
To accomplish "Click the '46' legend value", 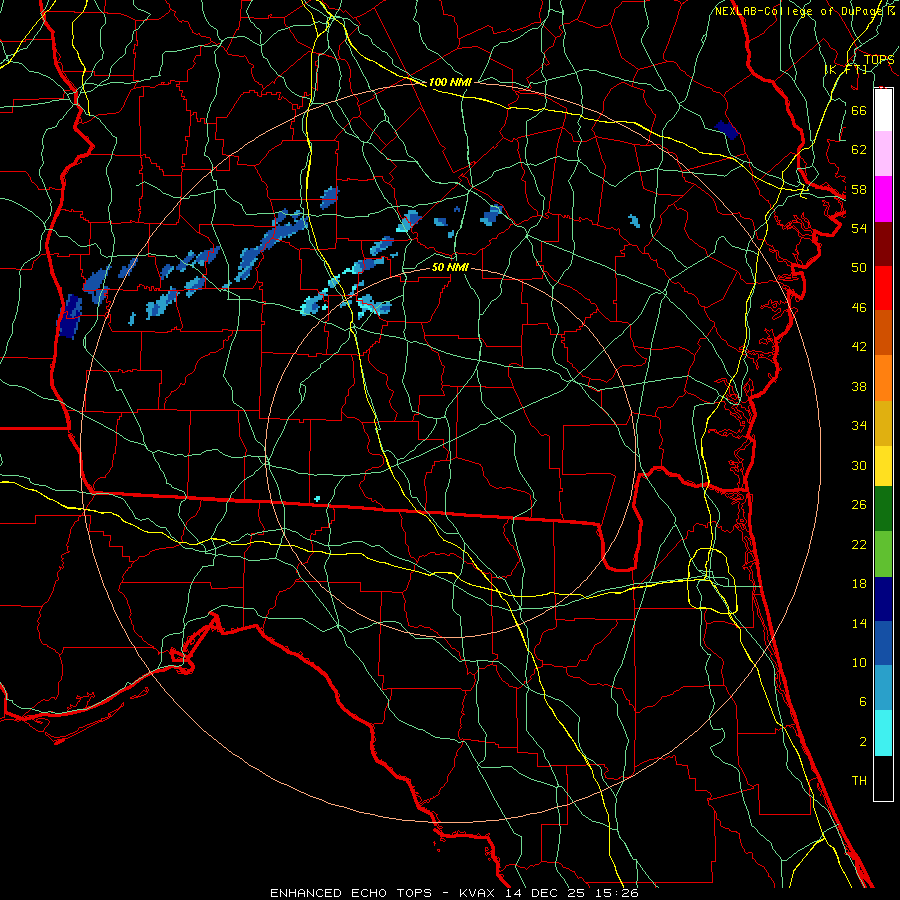I will tap(859, 307).
